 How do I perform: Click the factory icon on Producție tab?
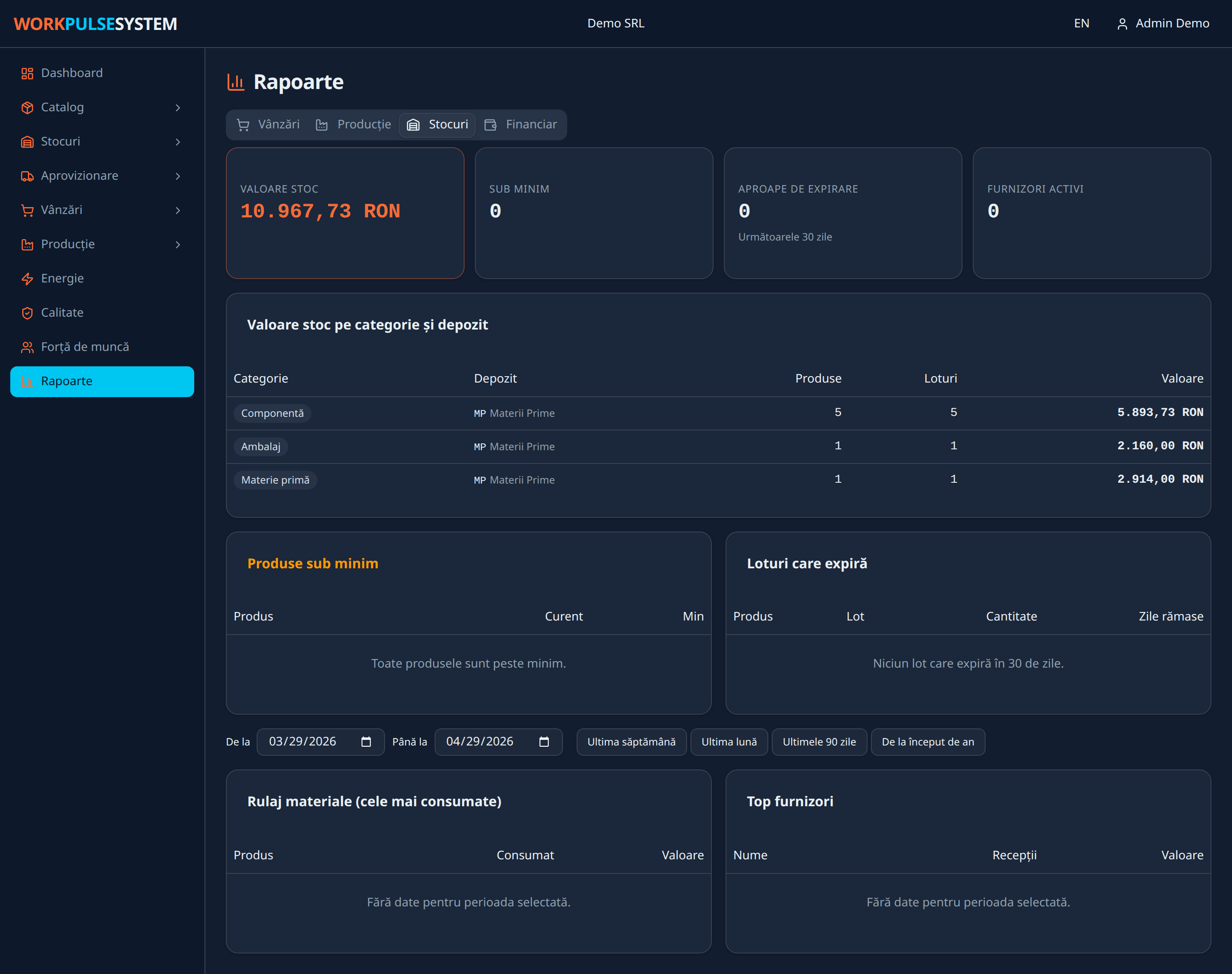[322, 125]
